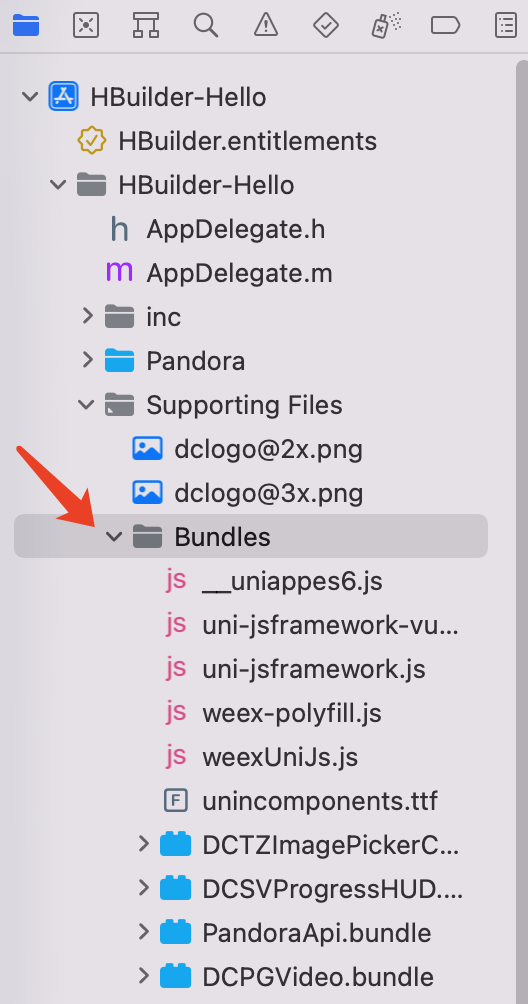
Task: Expand PandoraApi.bundle disclosure arrow
Action: click(144, 932)
